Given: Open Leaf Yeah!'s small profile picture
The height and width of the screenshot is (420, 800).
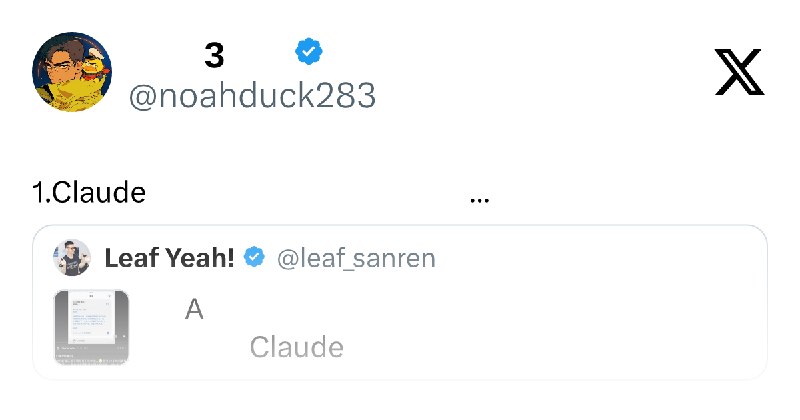Looking at the screenshot, I should pos(72,258).
